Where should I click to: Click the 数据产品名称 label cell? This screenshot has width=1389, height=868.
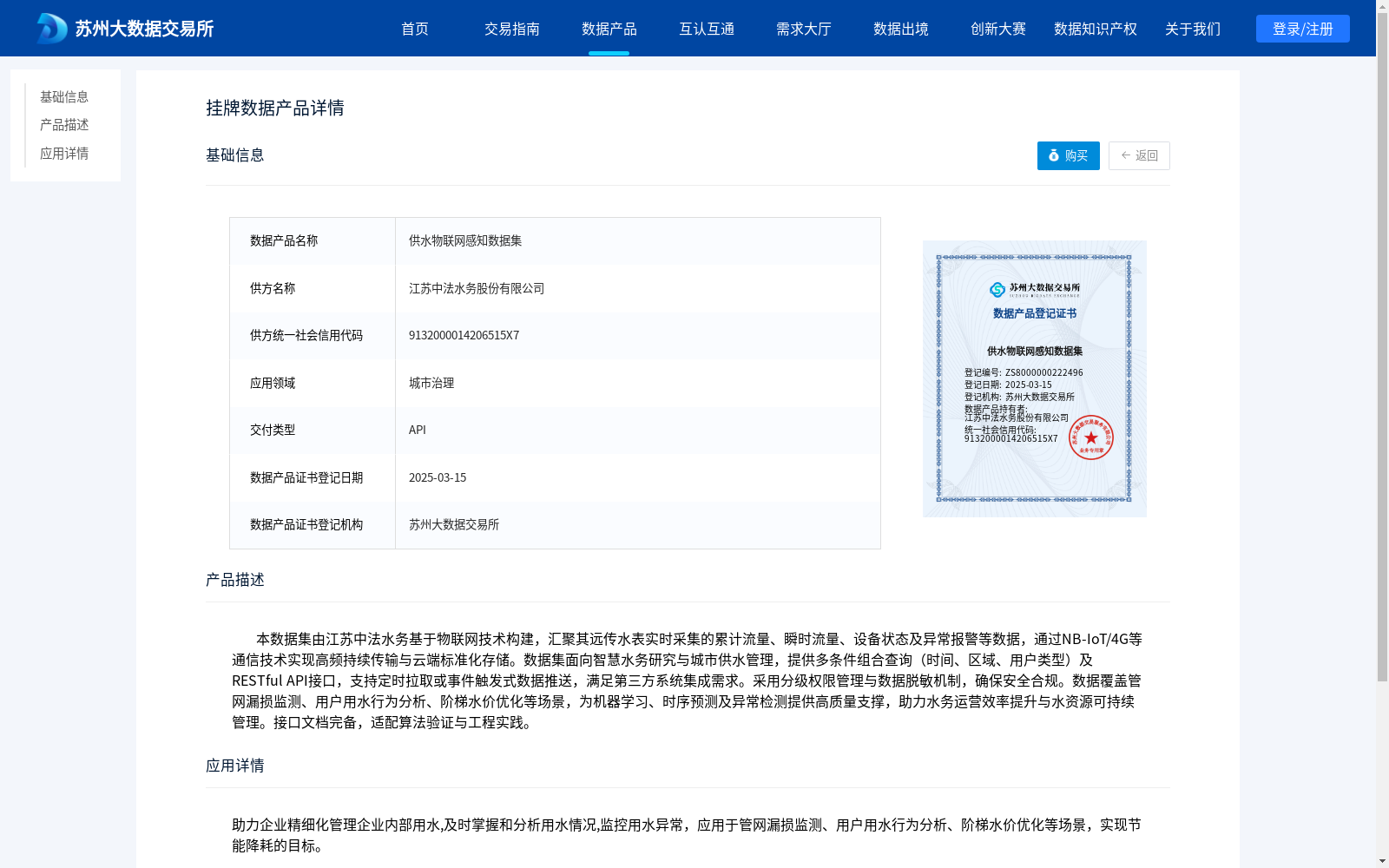tap(313, 241)
